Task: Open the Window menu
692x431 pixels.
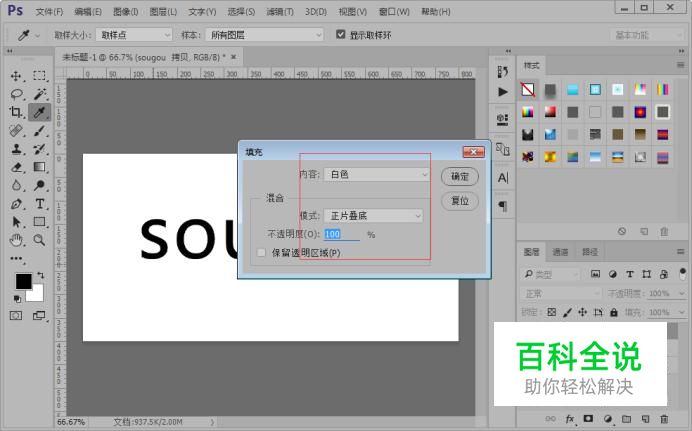Action: [x=394, y=12]
